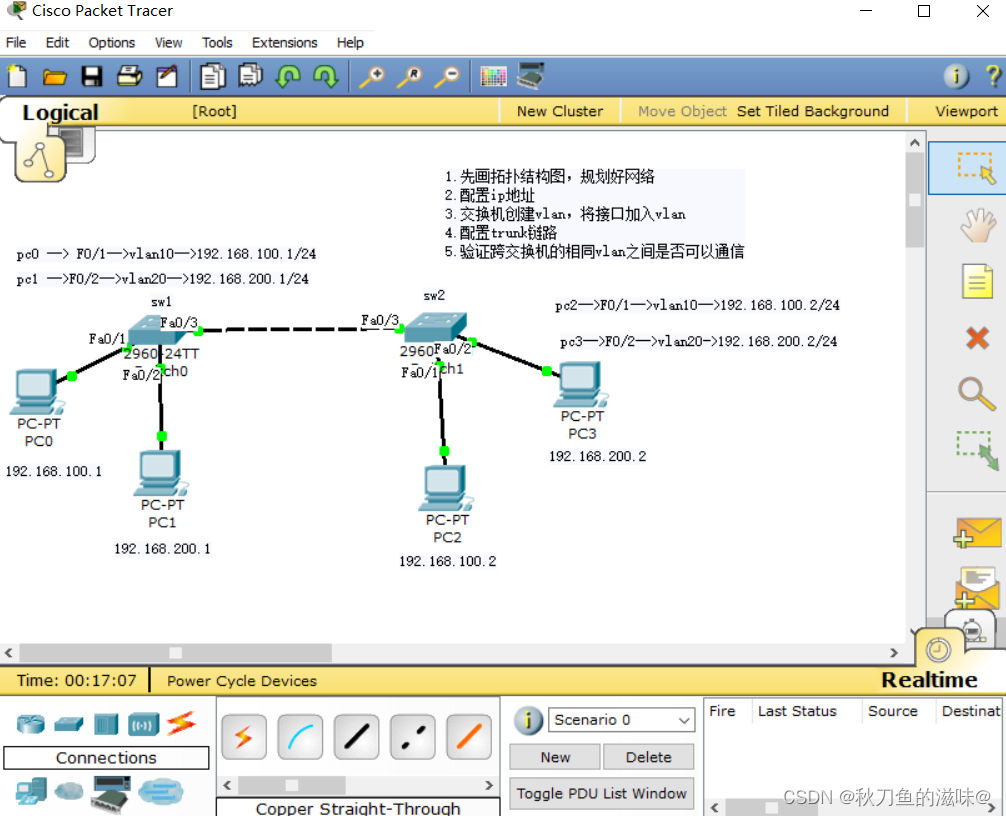Open the View menu
Viewport: 1006px width, 816px height.
168,43
